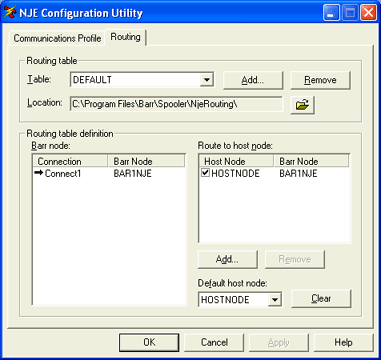Click the Location path field

(x=176, y=104)
